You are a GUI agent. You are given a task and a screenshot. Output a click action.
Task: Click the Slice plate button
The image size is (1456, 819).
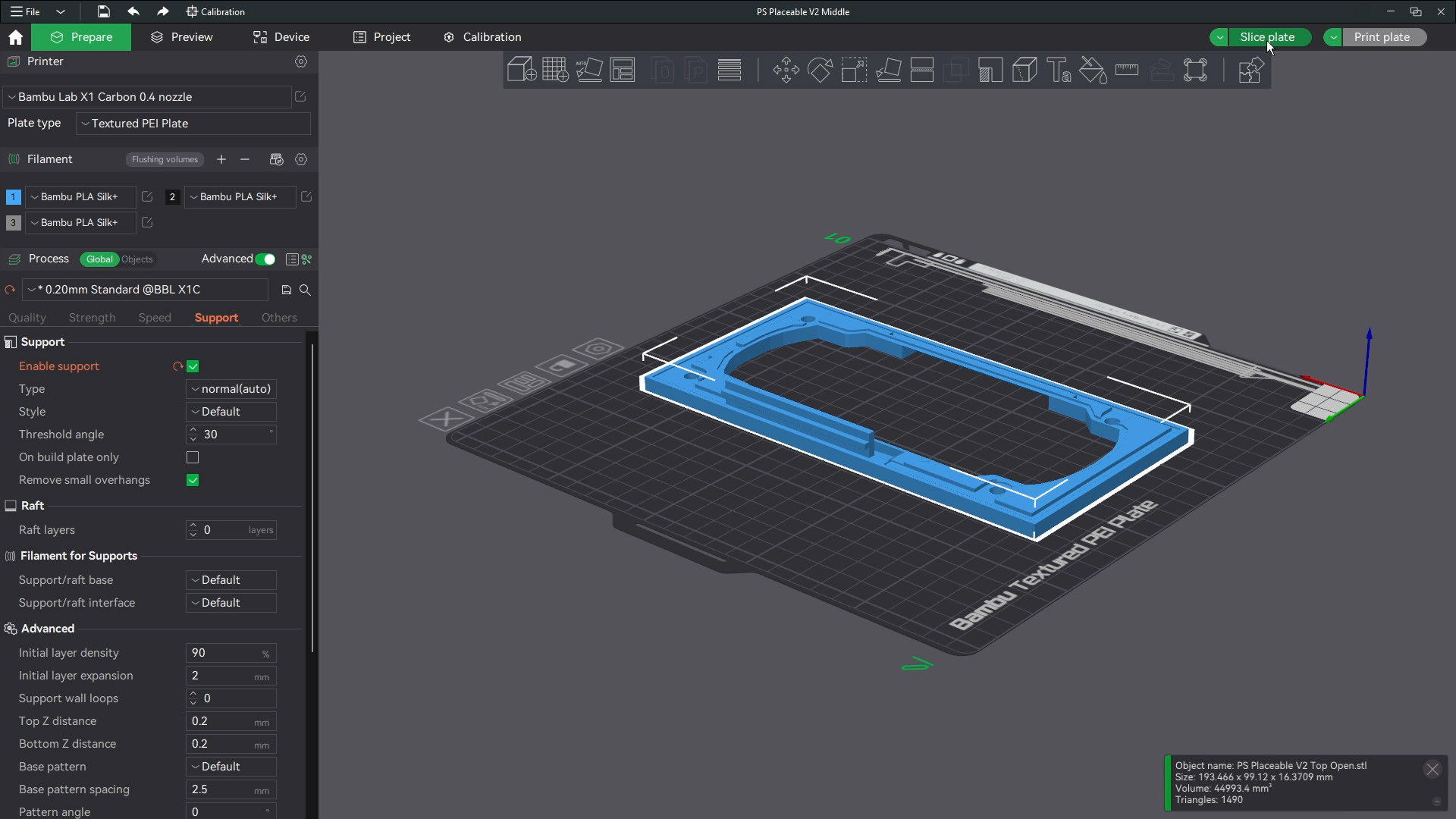[1267, 37]
